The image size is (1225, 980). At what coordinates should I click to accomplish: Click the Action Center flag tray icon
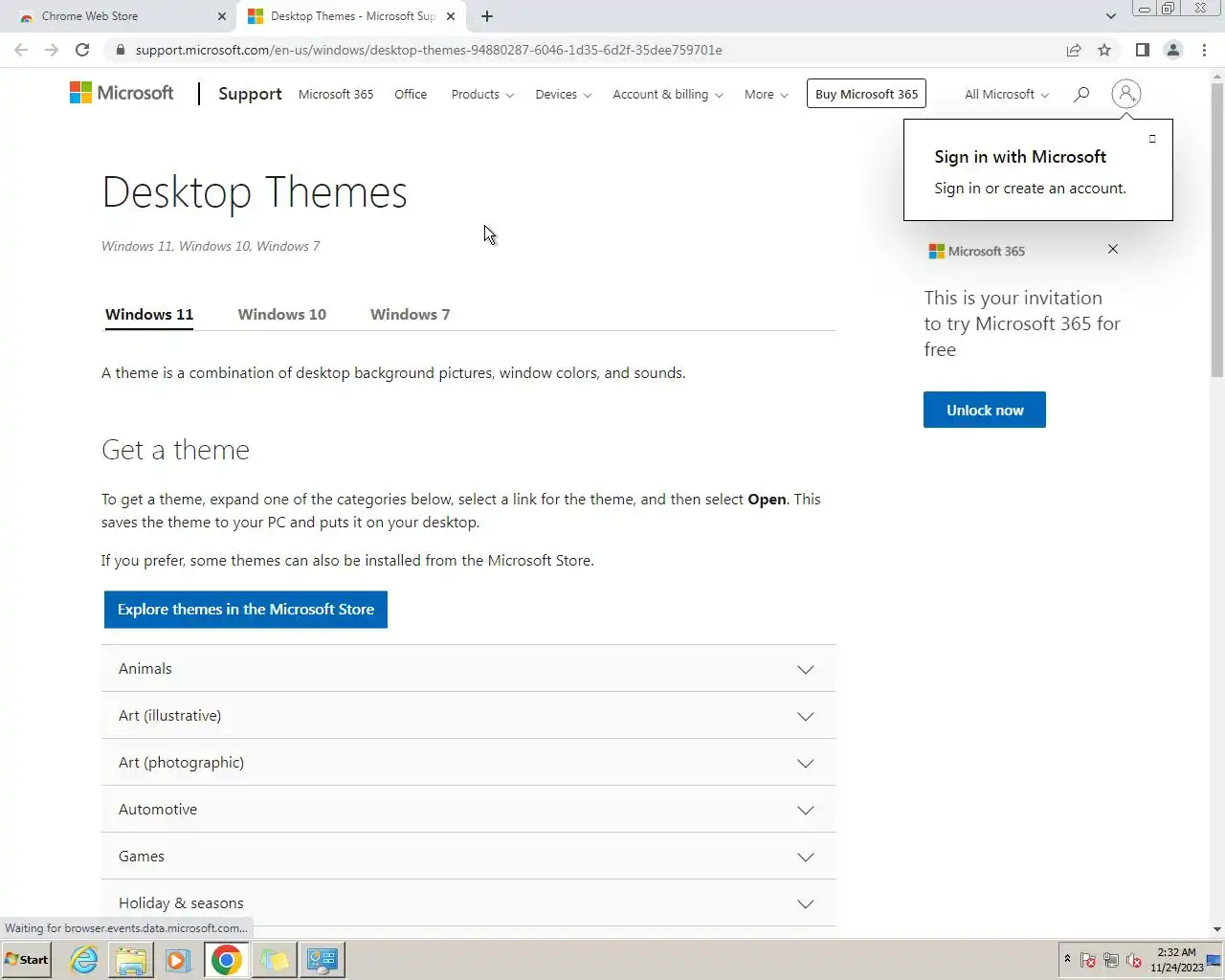coord(1088,960)
